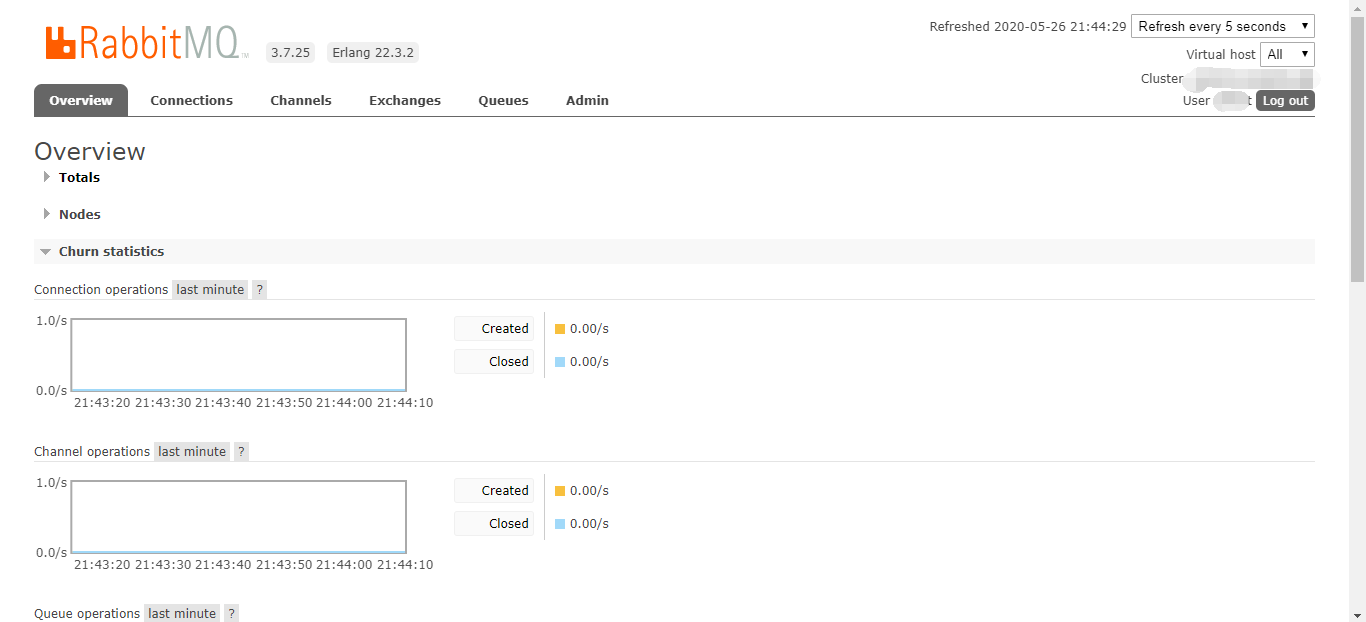Open the Channels tab
The height and width of the screenshot is (622, 1366).
pyautogui.click(x=300, y=101)
